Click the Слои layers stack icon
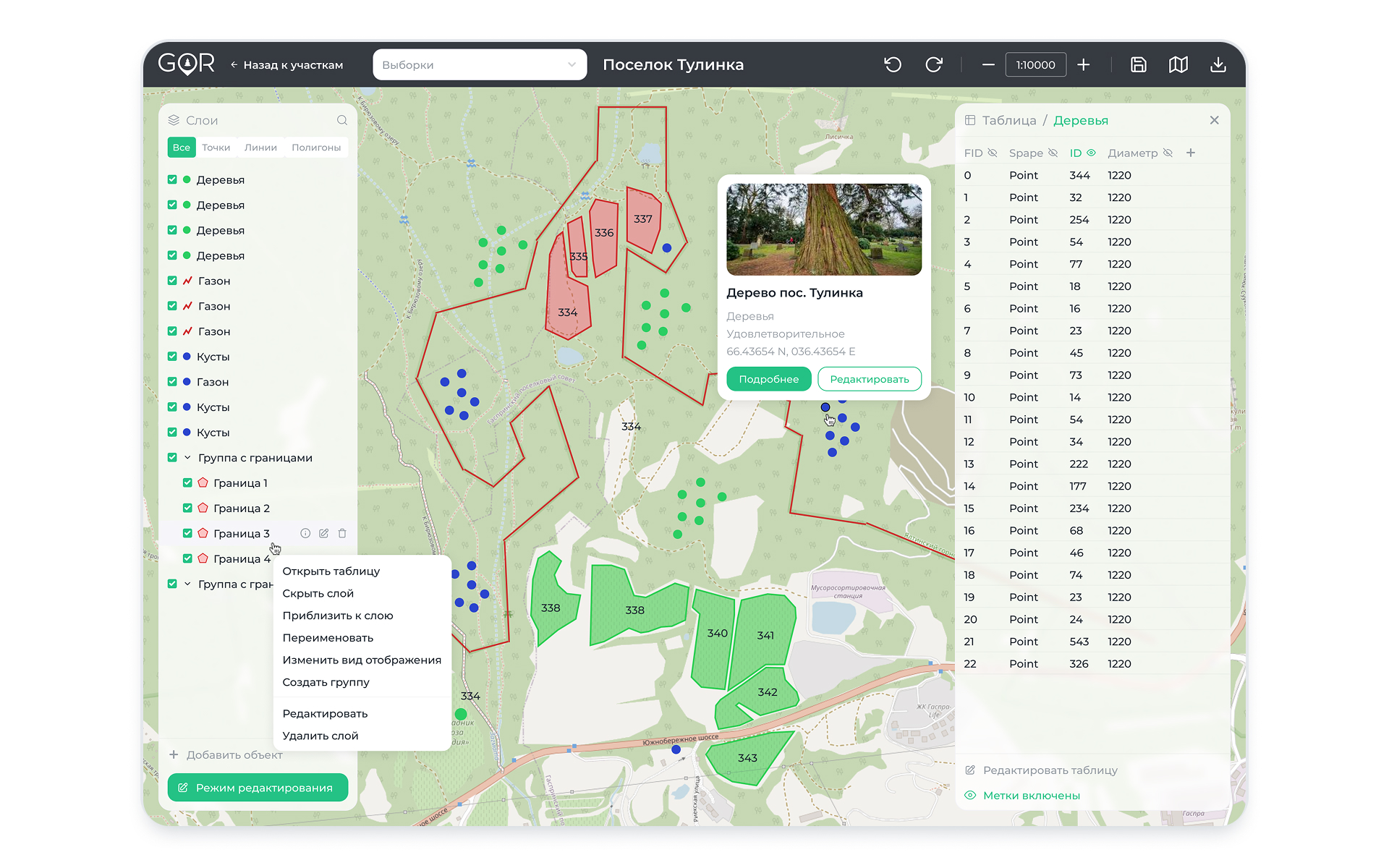 tap(174, 120)
